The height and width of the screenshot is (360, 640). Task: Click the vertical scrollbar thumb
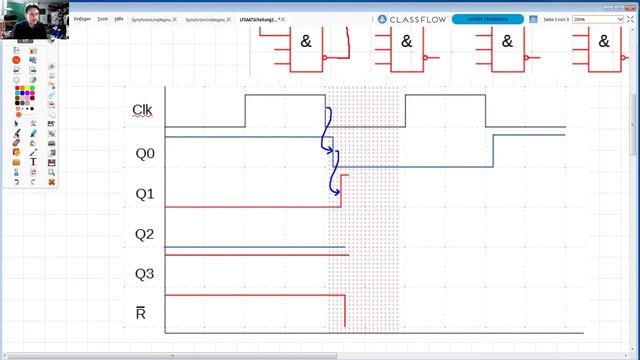[x=633, y=124]
